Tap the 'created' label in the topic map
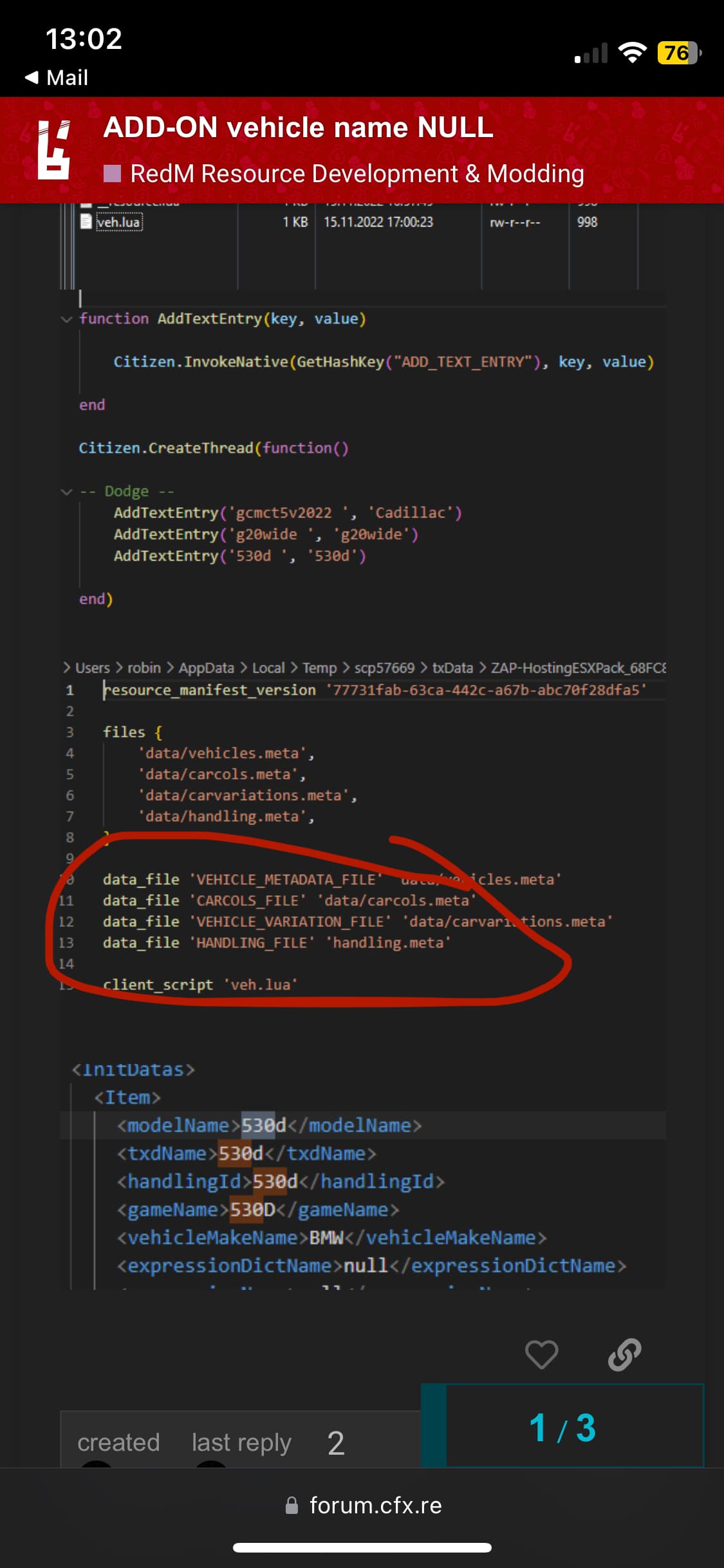The image size is (724, 1568). click(118, 1442)
